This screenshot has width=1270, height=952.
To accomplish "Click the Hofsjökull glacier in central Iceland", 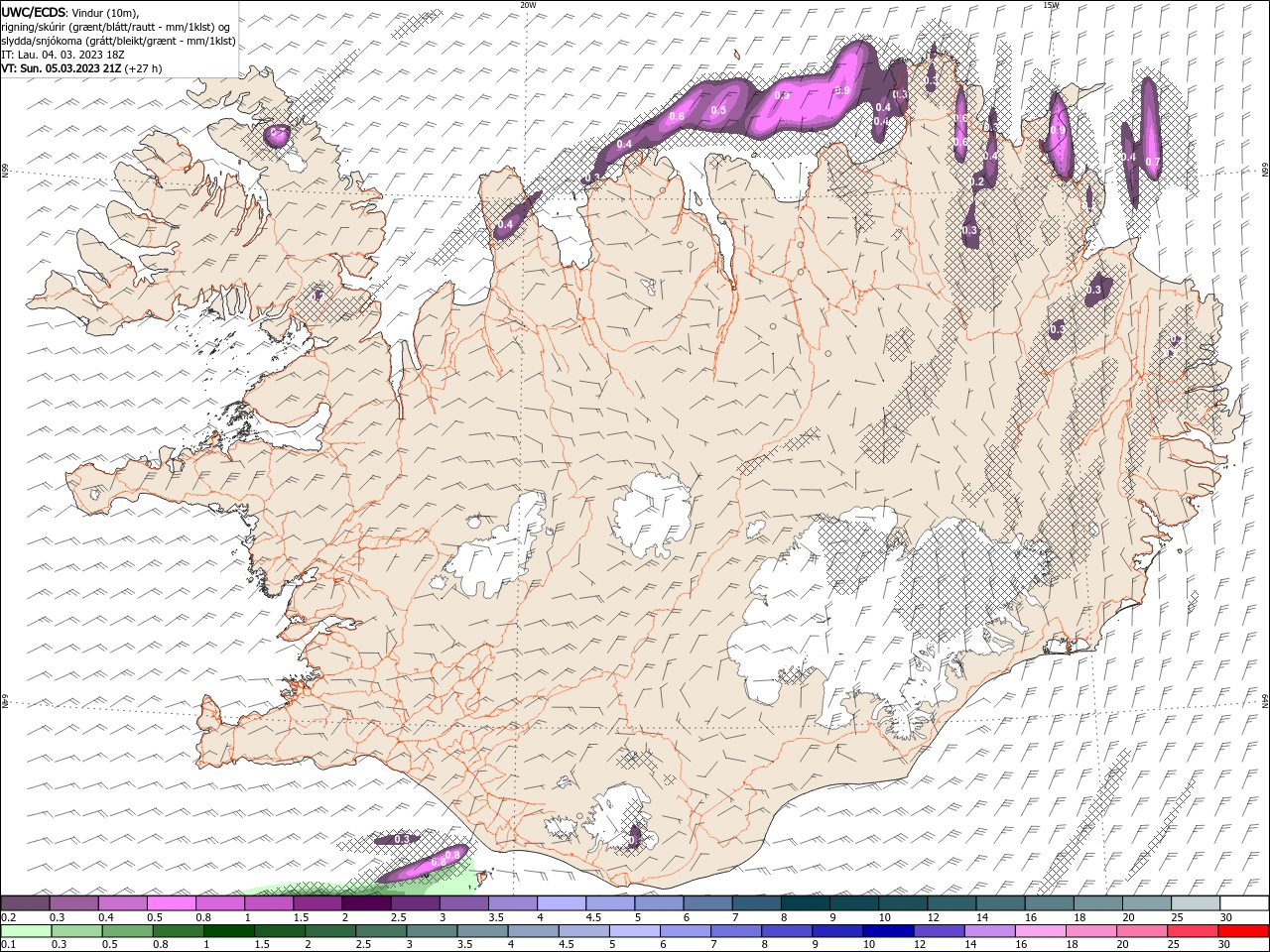I will pyautogui.click(x=653, y=514).
